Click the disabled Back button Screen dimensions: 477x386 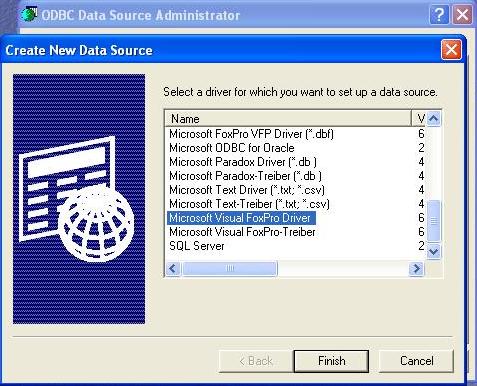click(256, 361)
